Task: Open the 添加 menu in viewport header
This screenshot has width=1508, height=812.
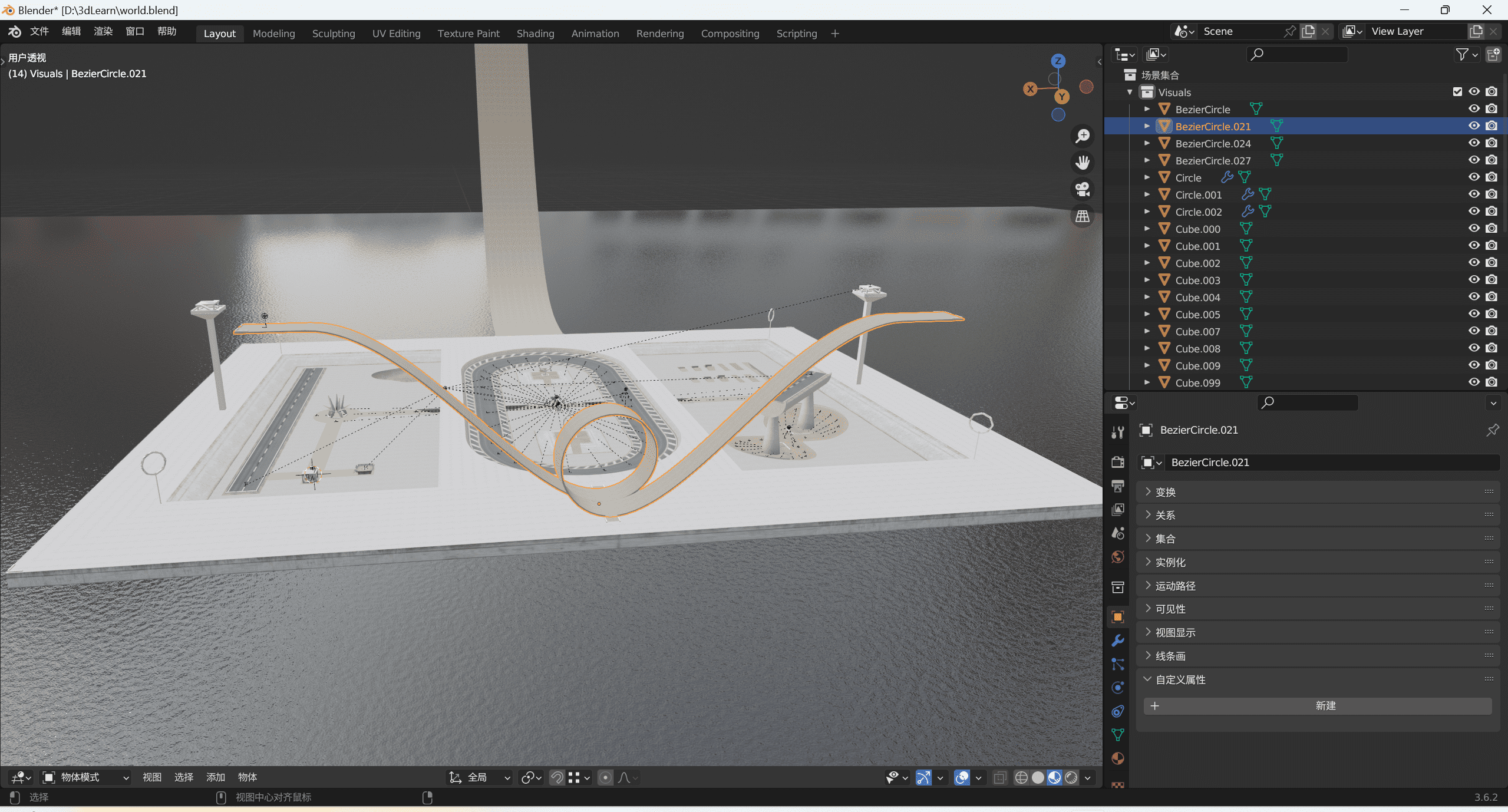Action: [216, 778]
